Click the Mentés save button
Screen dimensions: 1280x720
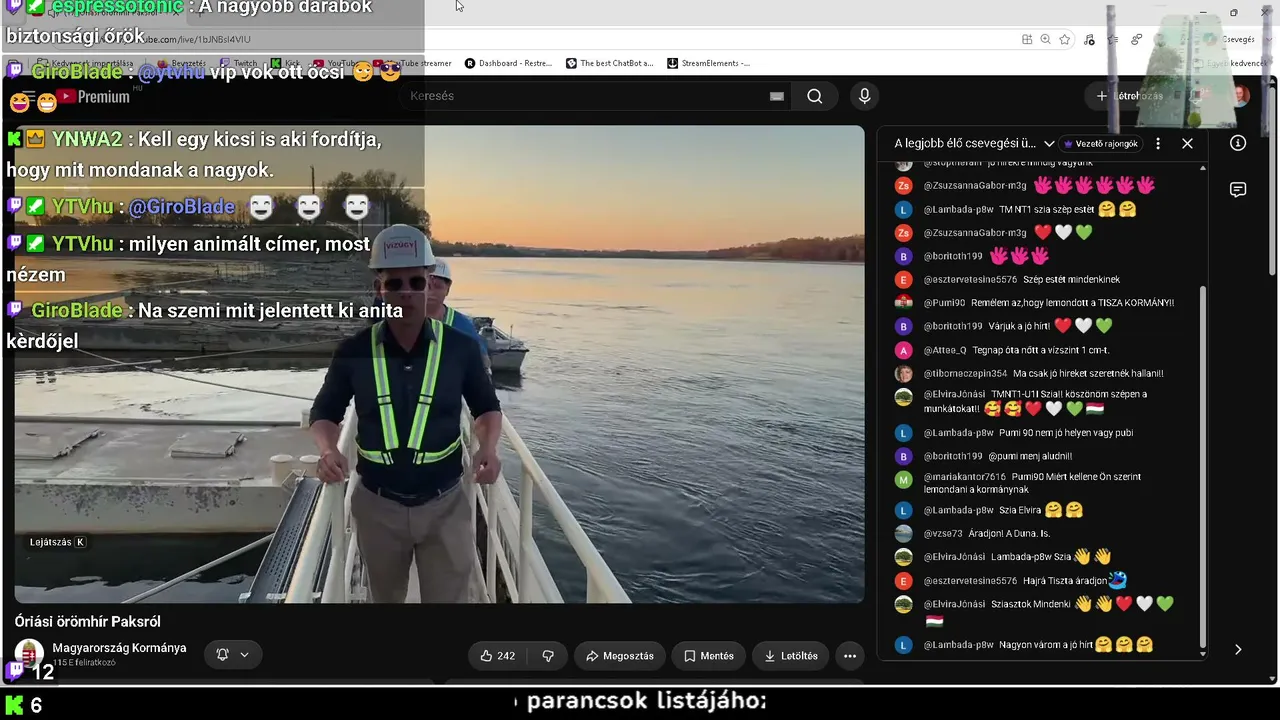tap(708, 656)
